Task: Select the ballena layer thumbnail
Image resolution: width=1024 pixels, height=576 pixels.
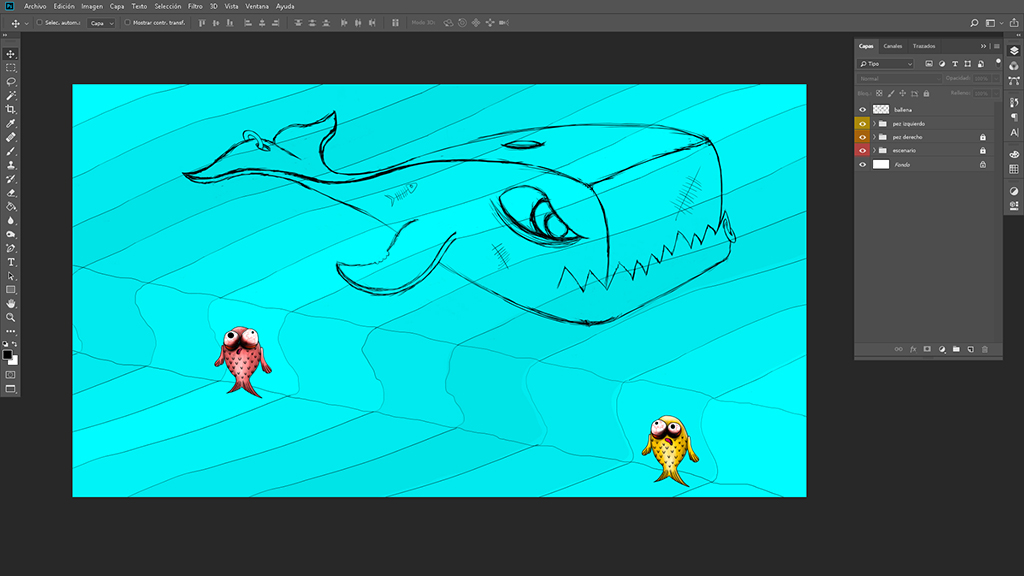Action: [x=881, y=110]
